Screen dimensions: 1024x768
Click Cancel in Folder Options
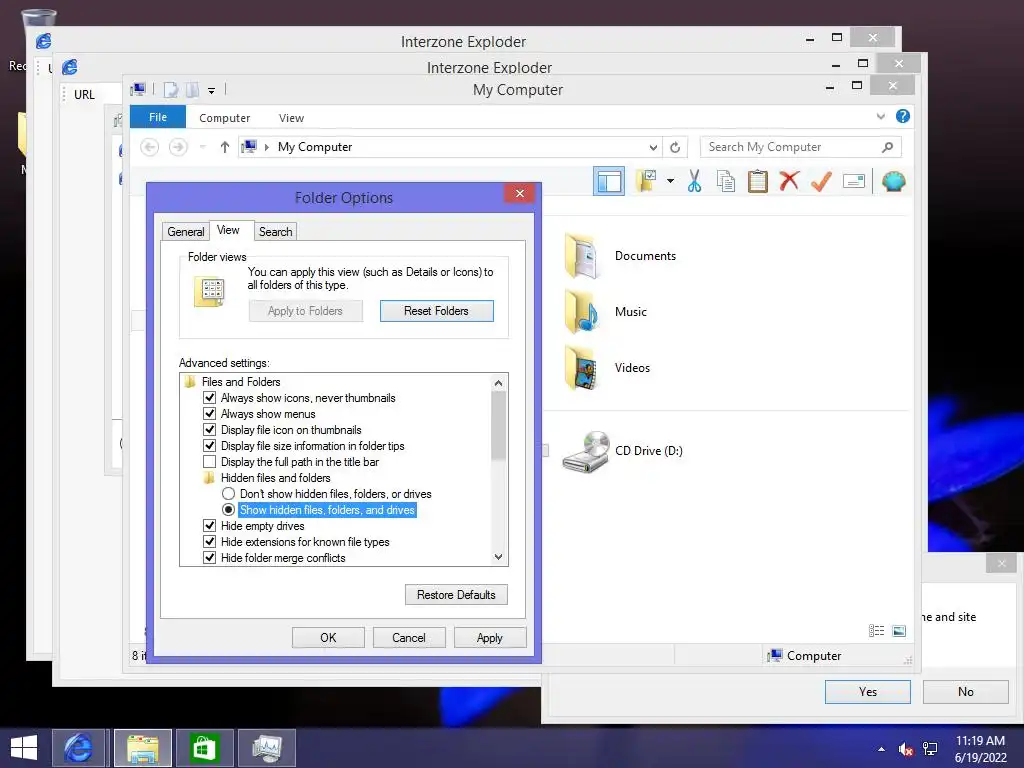coord(409,637)
